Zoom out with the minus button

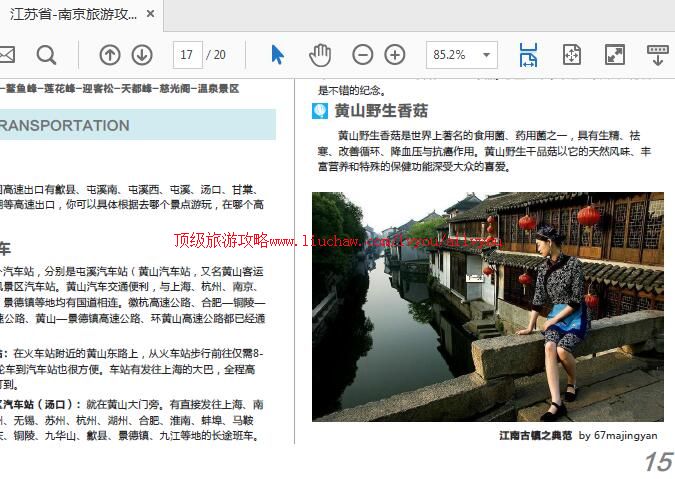click(363, 55)
